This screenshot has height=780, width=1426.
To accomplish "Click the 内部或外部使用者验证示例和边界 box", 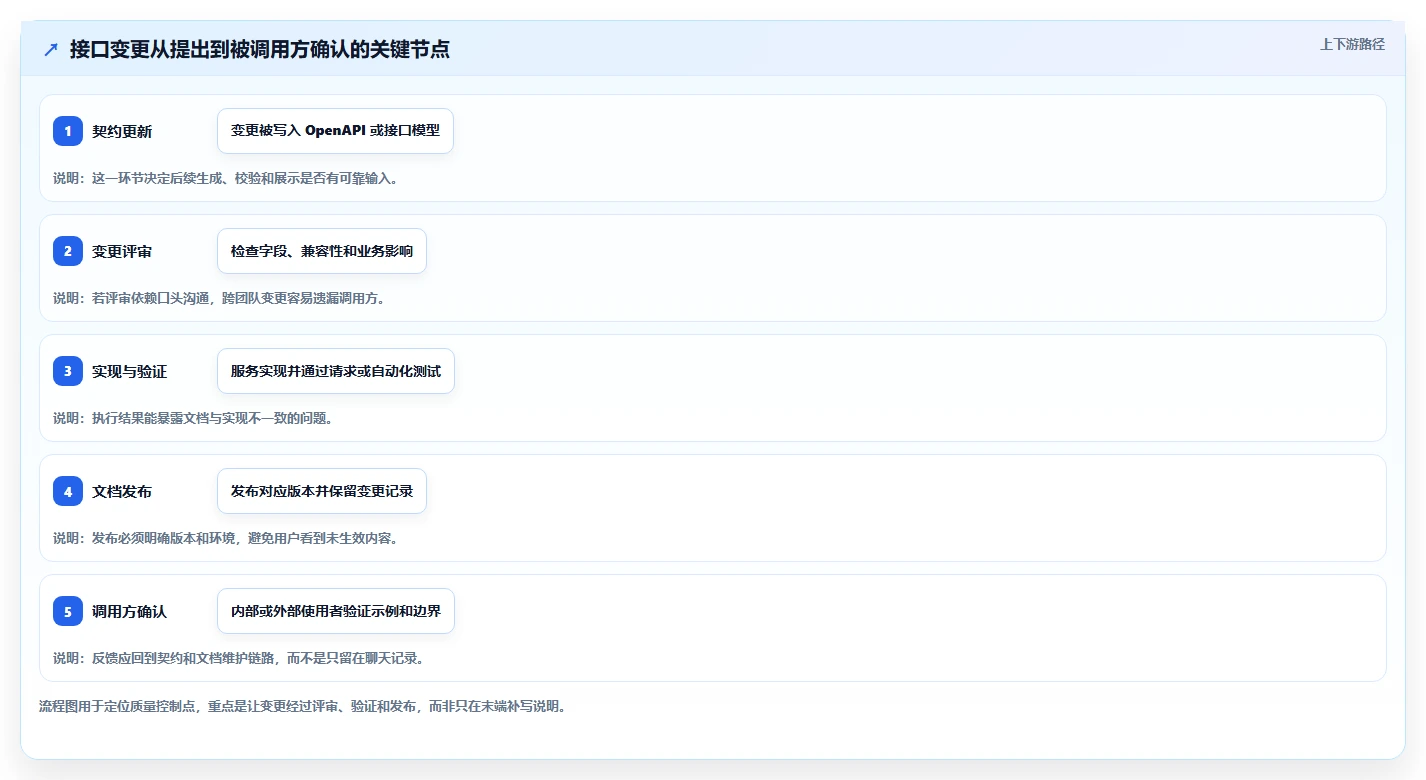I will coord(336,611).
